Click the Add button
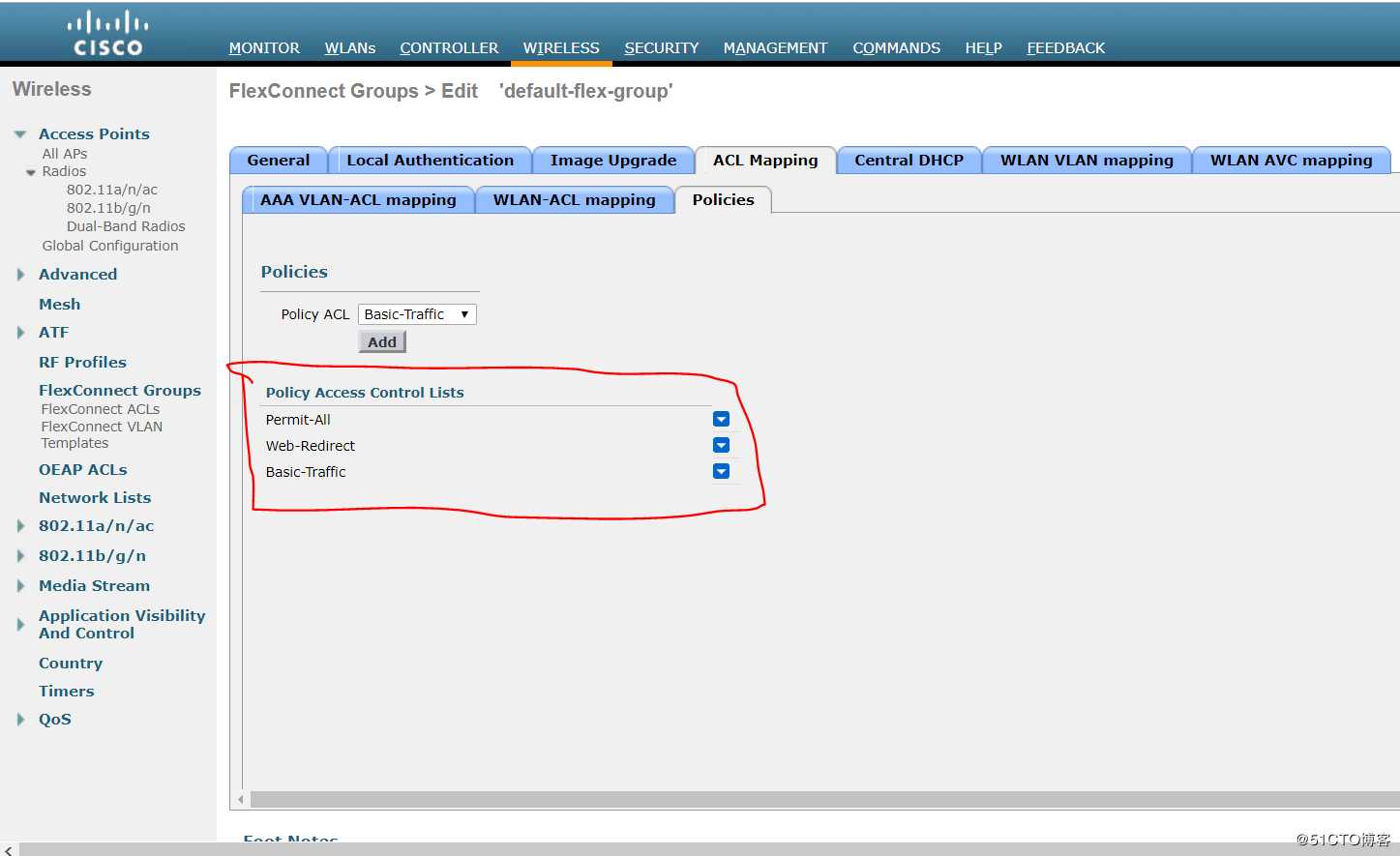The width and height of the screenshot is (1400, 856). coord(382,341)
